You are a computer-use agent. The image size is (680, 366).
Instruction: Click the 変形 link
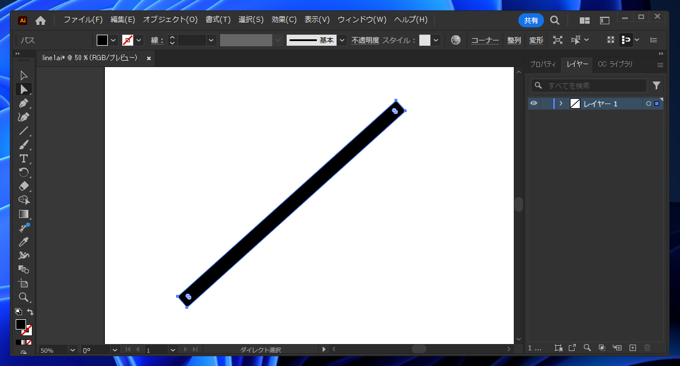[x=536, y=40]
